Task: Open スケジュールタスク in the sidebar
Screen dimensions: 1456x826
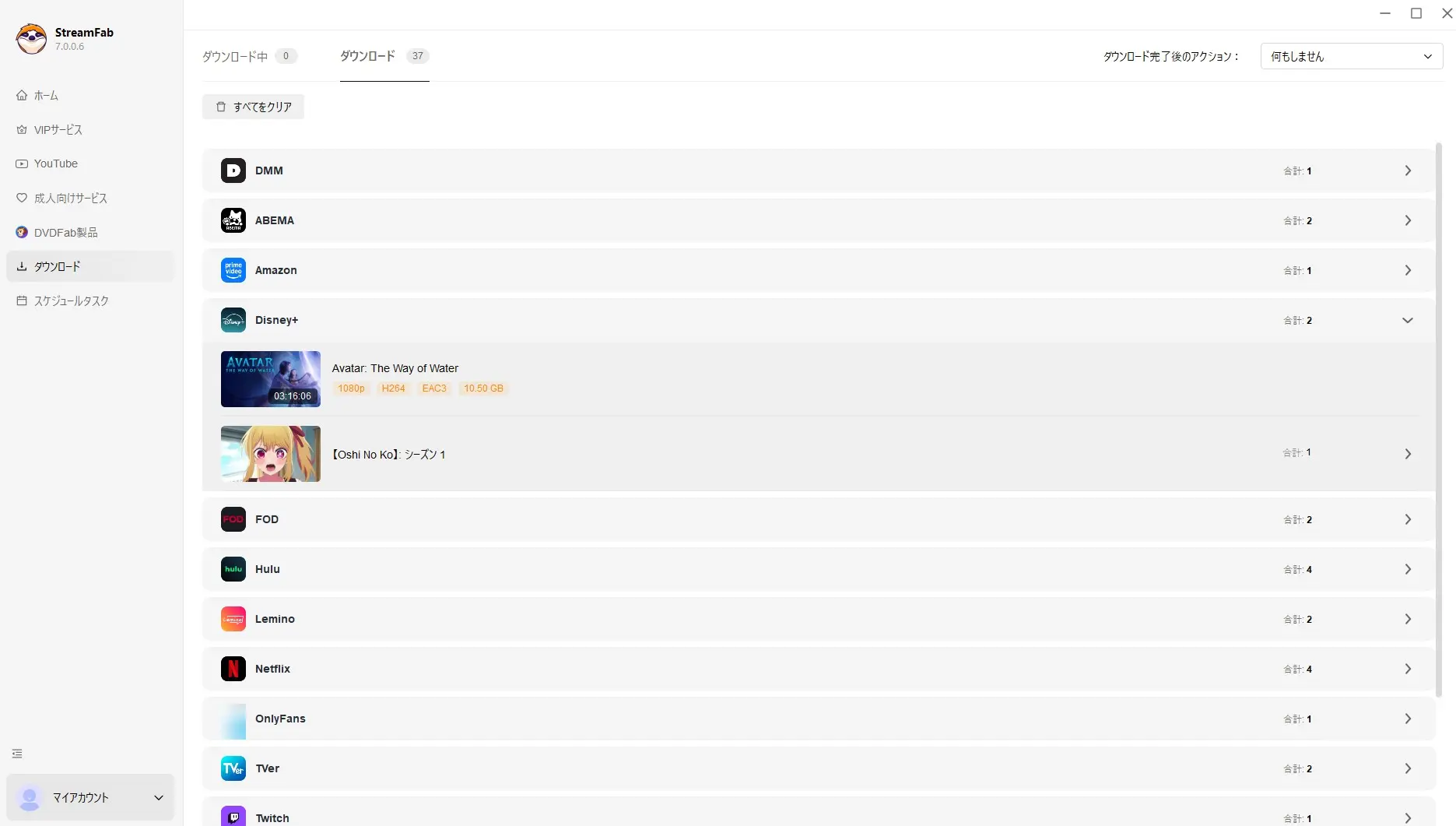Action: (90, 301)
